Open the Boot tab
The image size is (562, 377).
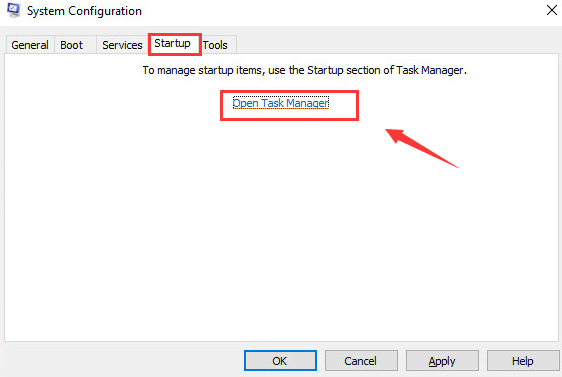click(x=72, y=45)
